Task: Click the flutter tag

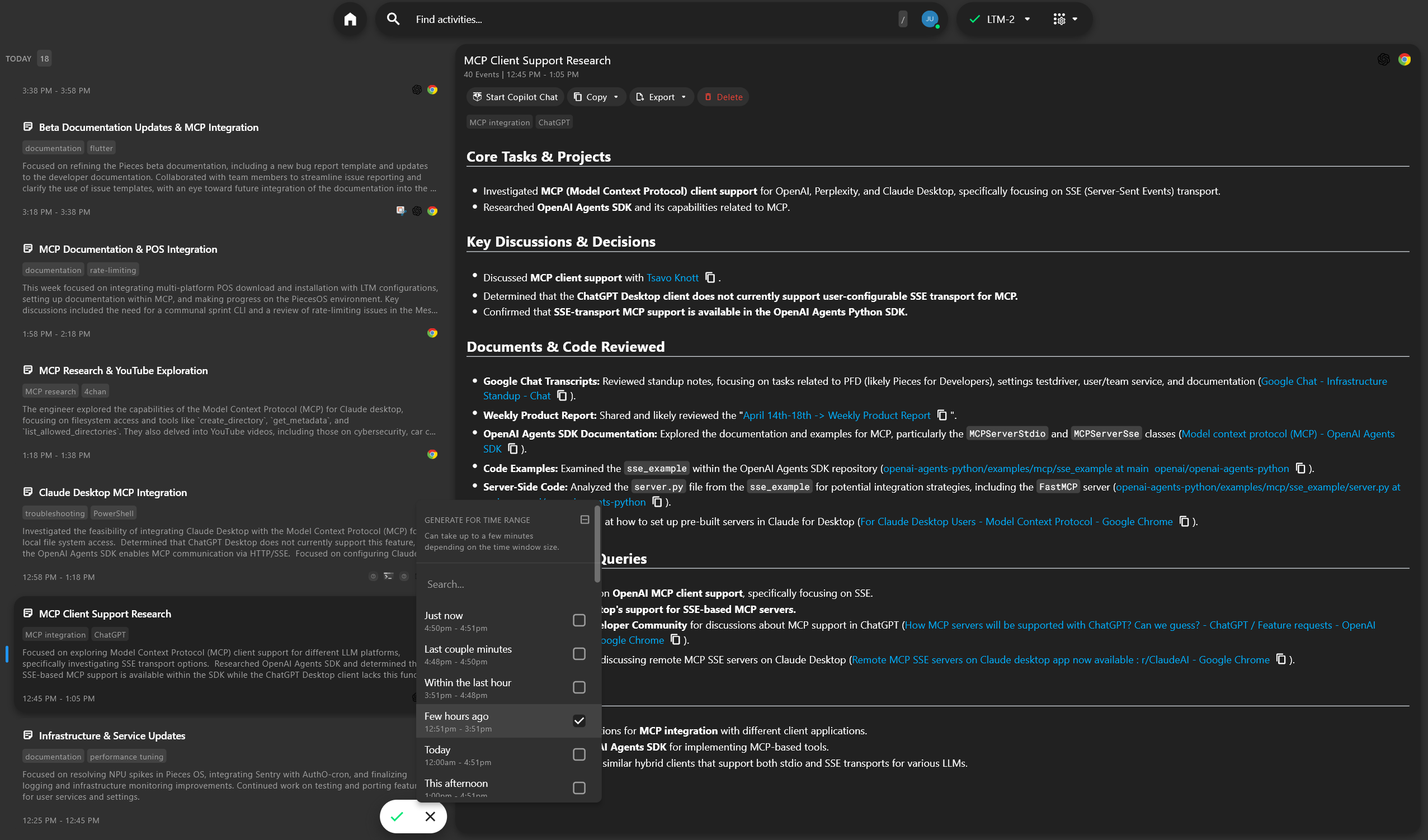Action: point(101,148)
